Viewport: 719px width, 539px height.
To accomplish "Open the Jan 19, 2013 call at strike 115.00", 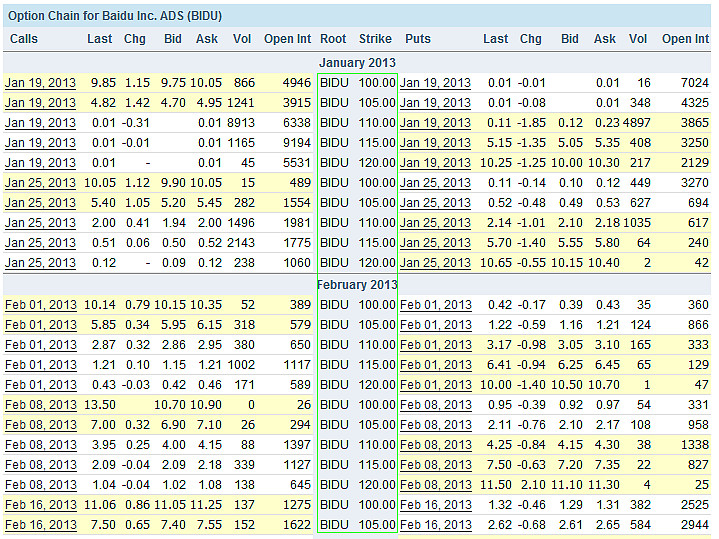I will (x=40, y=143).
